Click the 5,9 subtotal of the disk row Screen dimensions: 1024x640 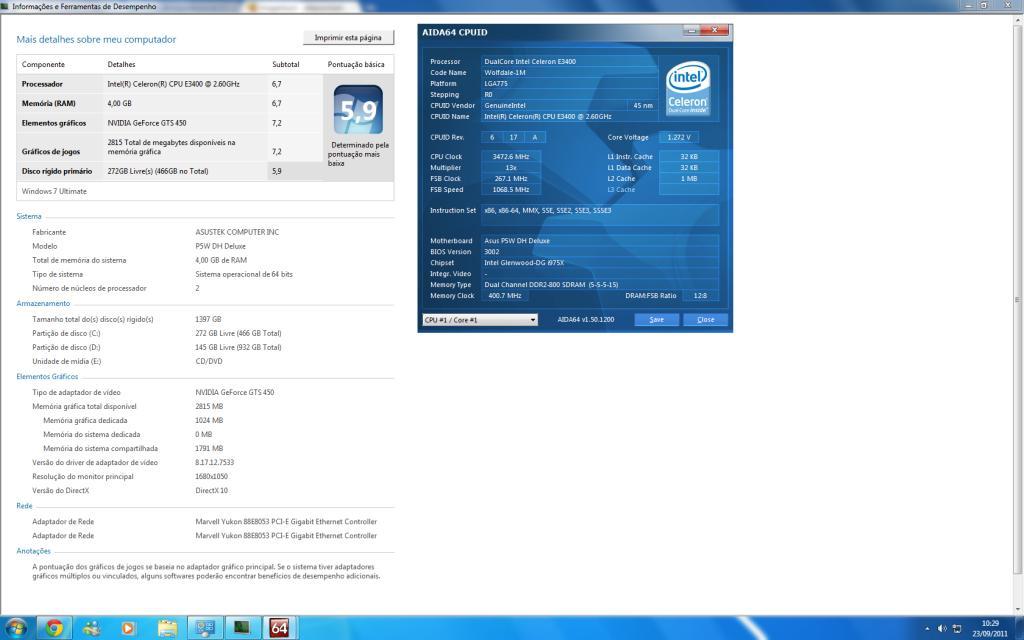pos(277,171)
